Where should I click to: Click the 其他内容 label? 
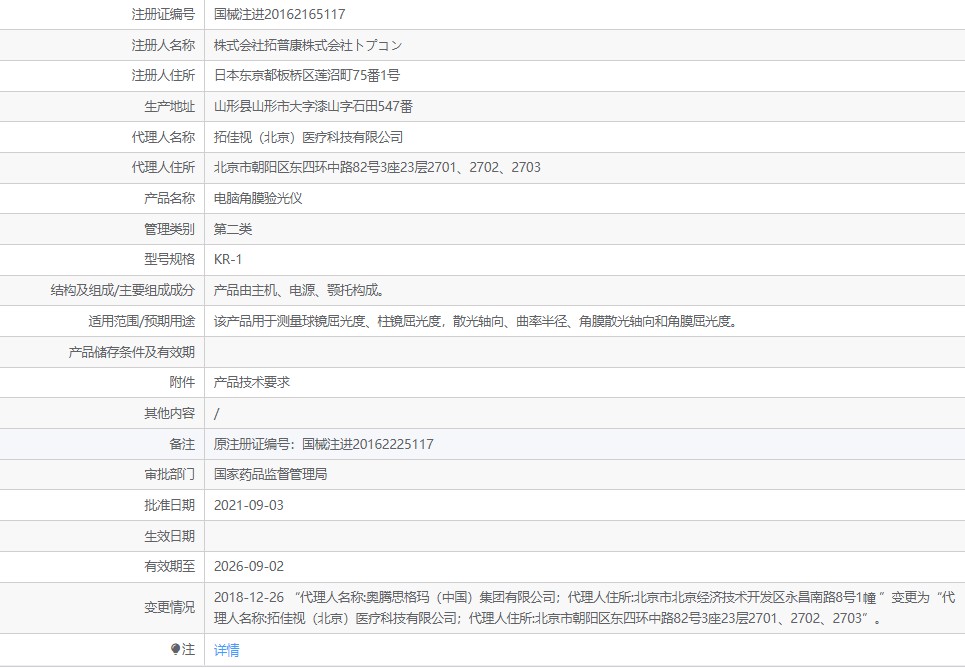pyautogui.click(x=169, y=413)
